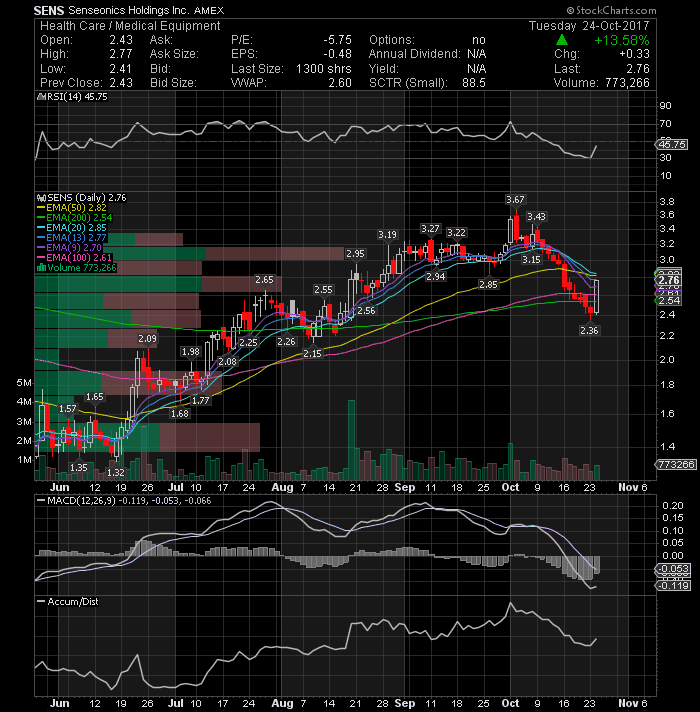This screenshot has width=700, height=712.
Task: Click the green up-triangle change indicator
Action: coord(562,40)
